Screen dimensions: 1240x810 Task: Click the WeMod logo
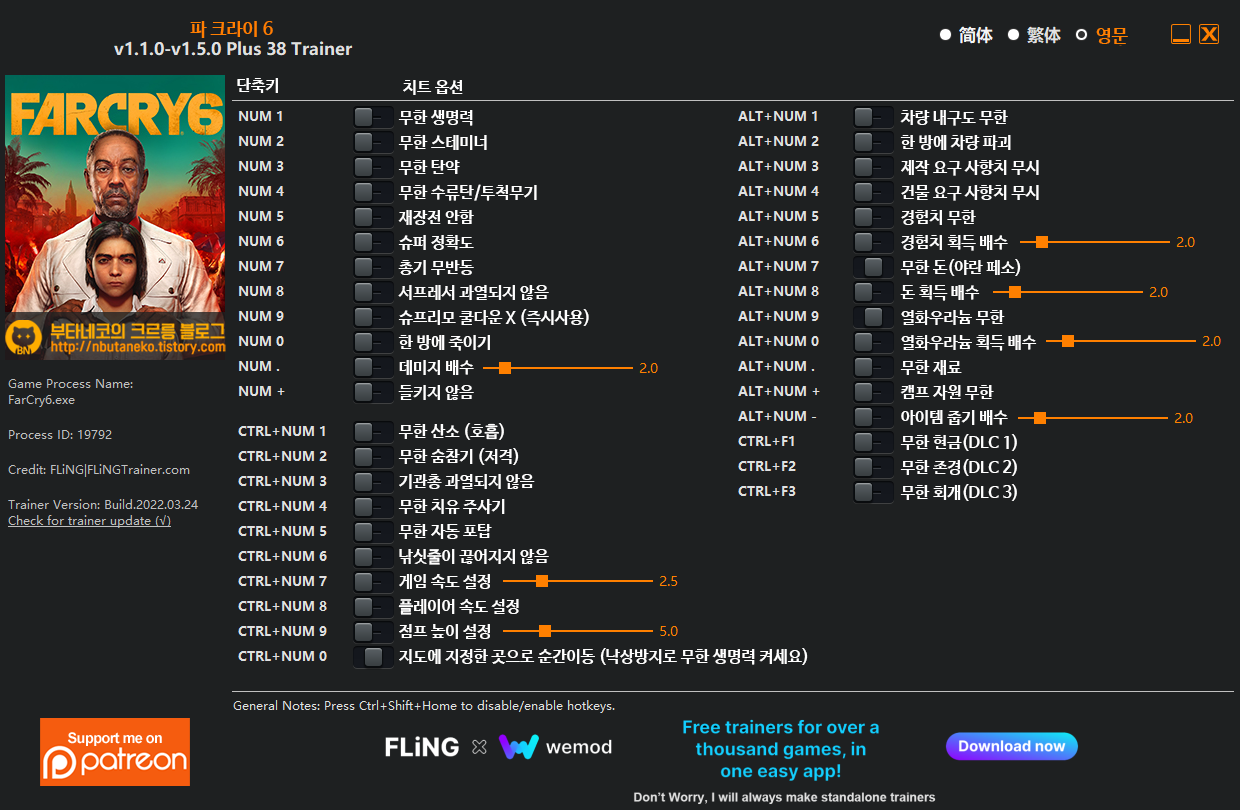[555, 747]
